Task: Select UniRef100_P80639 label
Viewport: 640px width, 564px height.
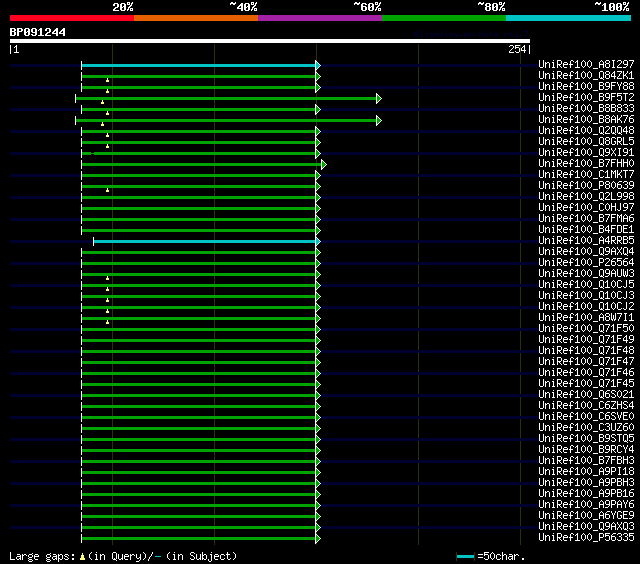Action: 586,186
